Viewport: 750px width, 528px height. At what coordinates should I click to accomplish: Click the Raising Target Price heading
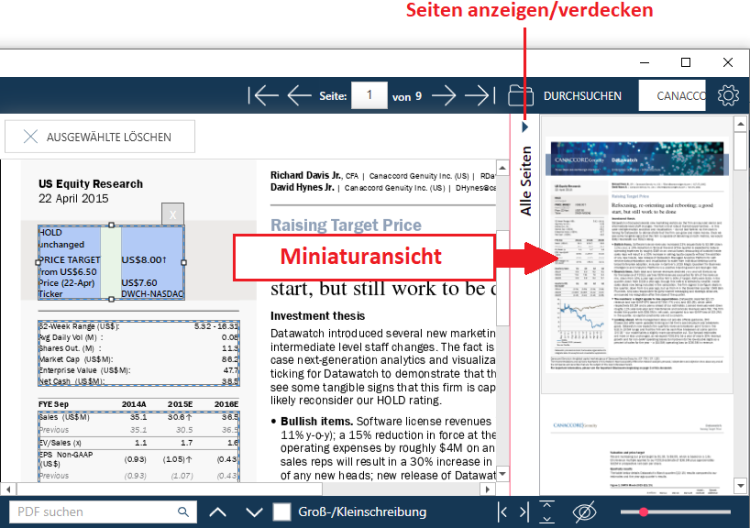coord(346,225)
